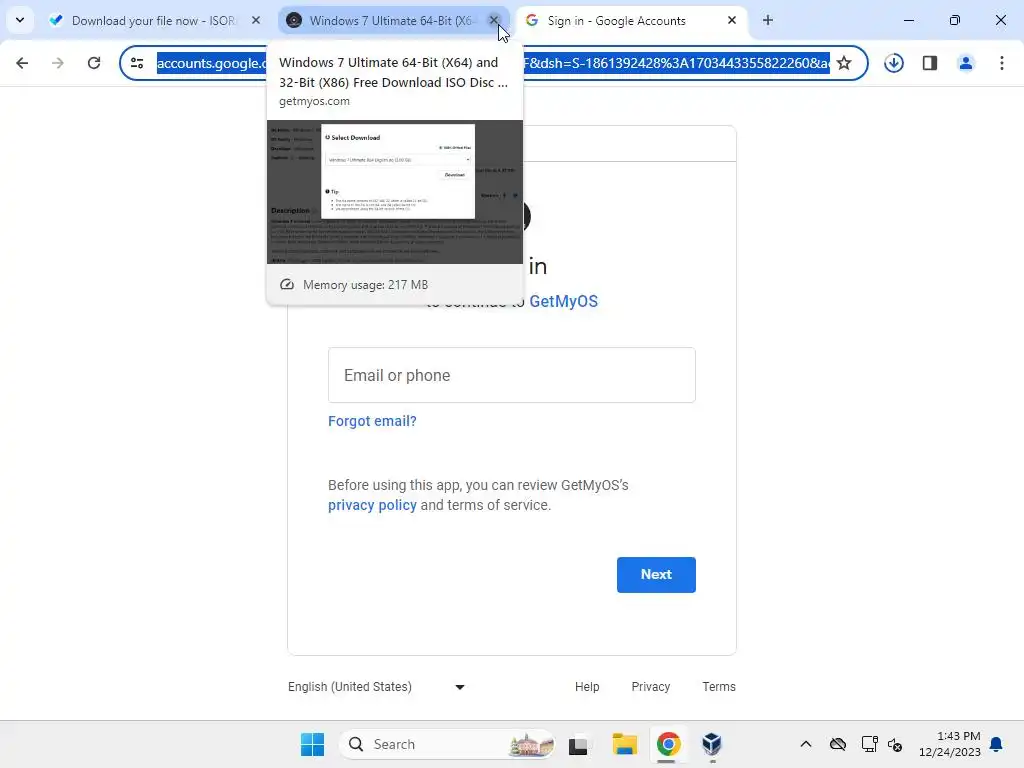
Task: Open the VirtualBox taskbar icon
Action: [x=712, y=744]
